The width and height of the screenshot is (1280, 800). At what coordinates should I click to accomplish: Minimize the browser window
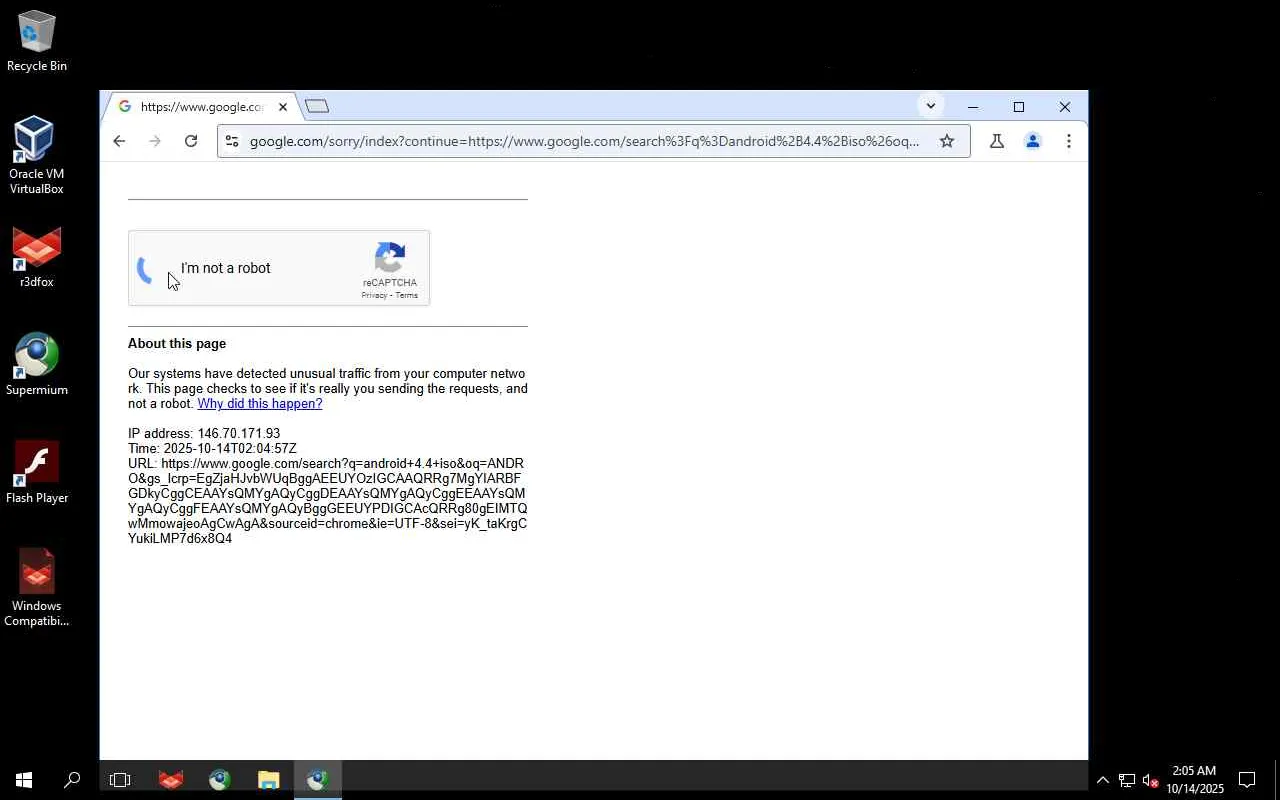tap(973, 107)
